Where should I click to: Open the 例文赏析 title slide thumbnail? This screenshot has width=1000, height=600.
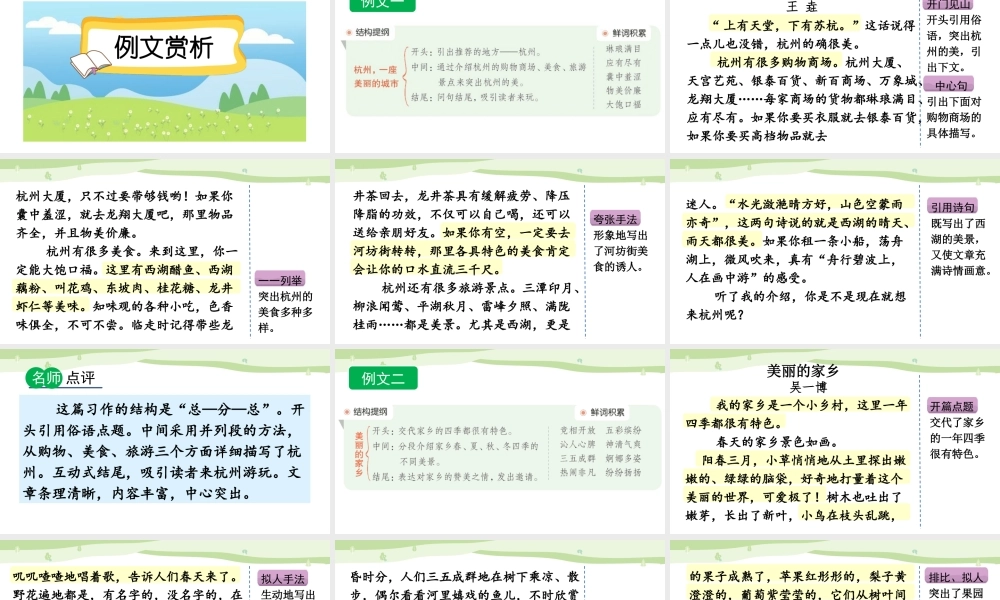point(165,71)
